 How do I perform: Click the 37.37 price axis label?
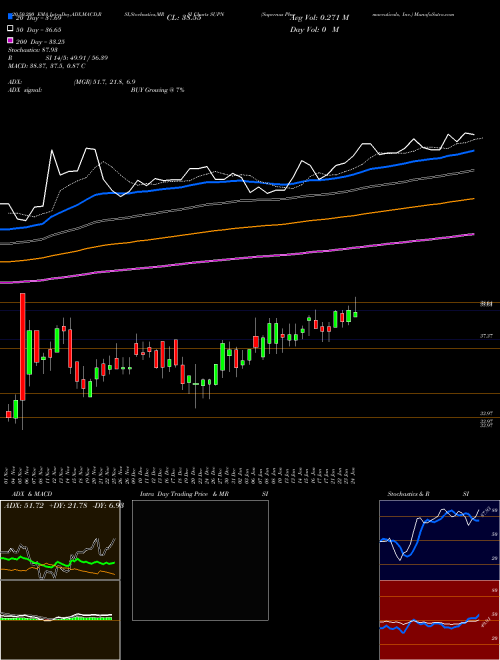486,336
